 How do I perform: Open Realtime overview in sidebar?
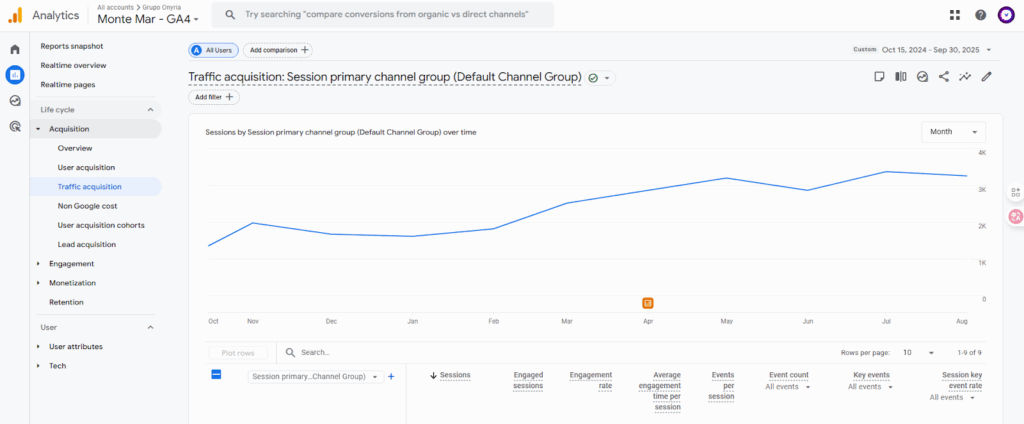[x=75, y=65]
